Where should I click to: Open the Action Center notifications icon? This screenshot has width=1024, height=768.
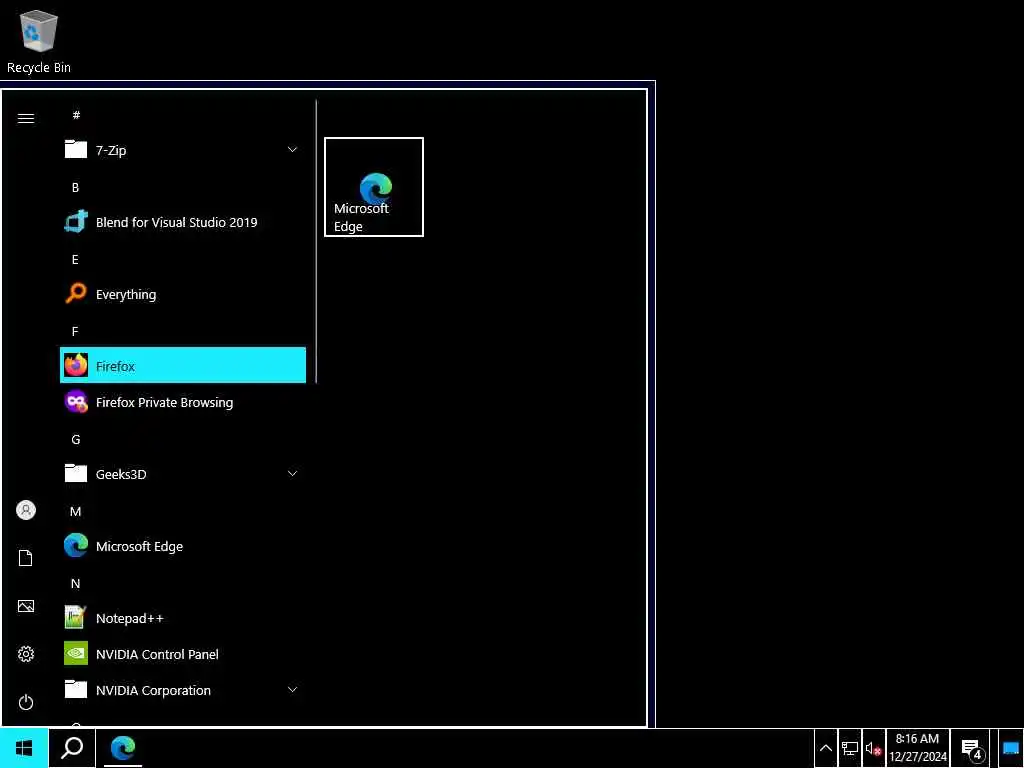click(972, 748)
